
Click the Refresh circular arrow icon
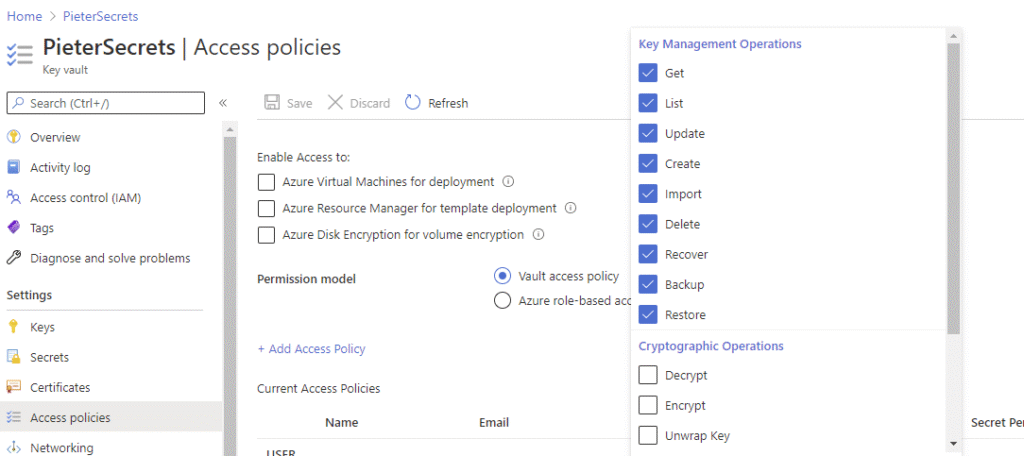coord(413,103)
